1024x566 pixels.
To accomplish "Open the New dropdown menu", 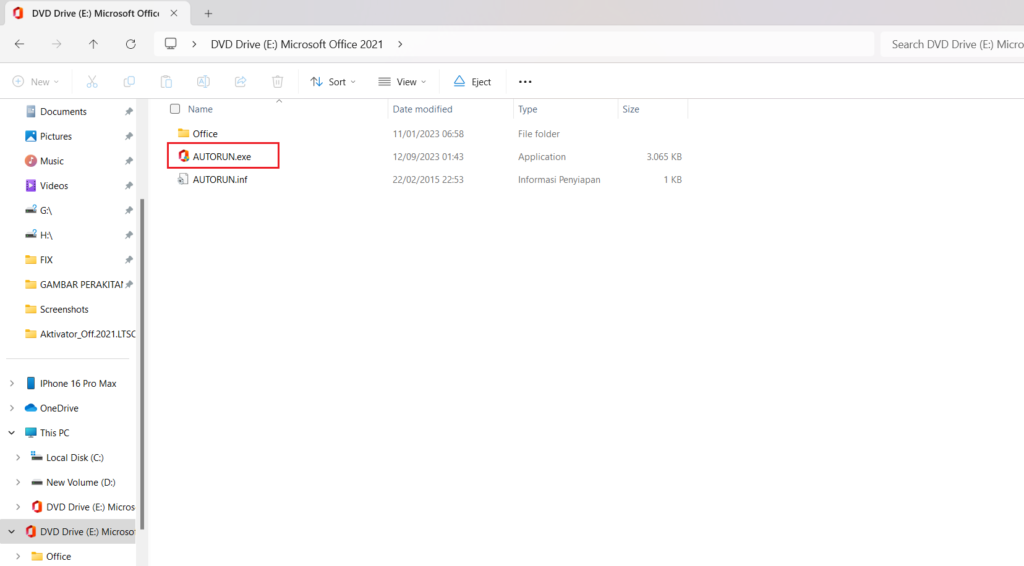I will 36,82.
